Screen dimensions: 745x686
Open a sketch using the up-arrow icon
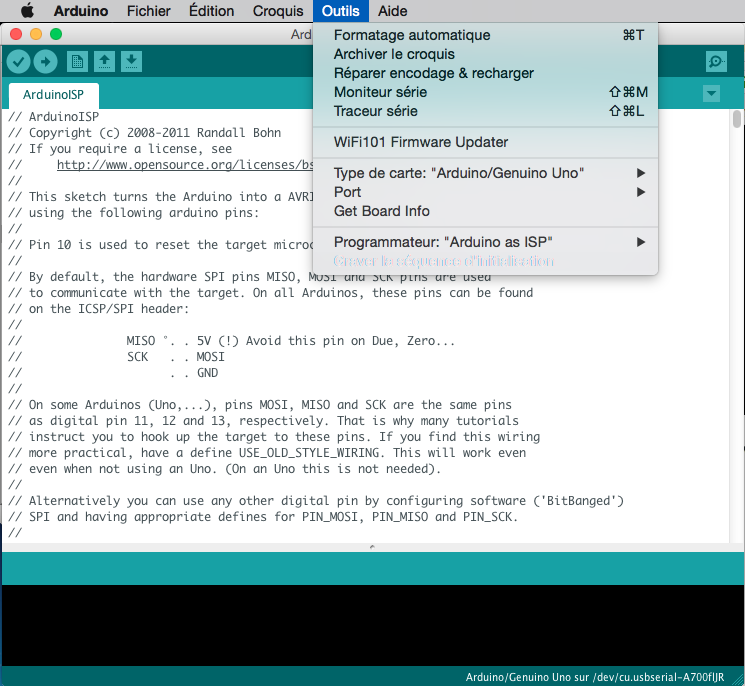[104, 62]
